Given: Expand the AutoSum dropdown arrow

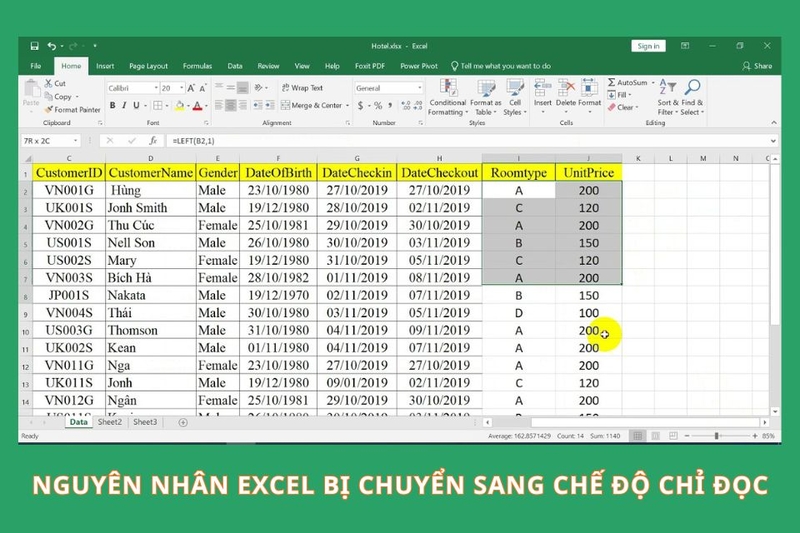Looking at the screenshot, I should [653, 82].
